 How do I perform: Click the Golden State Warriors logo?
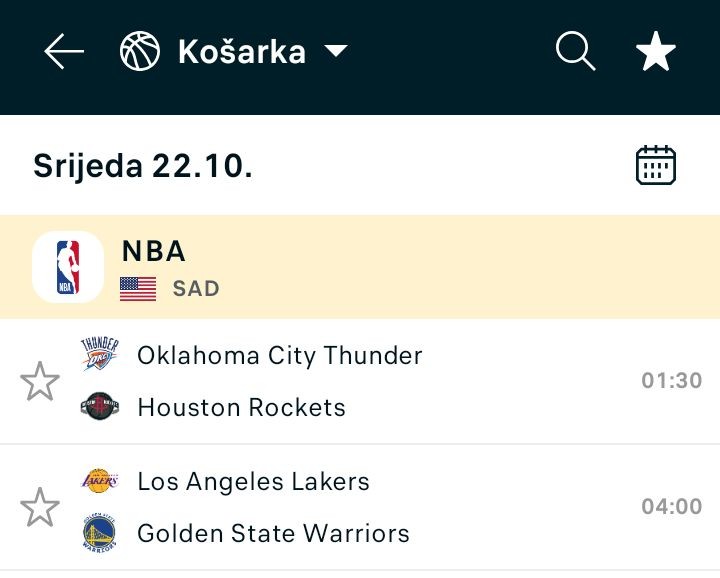[100, 533]
